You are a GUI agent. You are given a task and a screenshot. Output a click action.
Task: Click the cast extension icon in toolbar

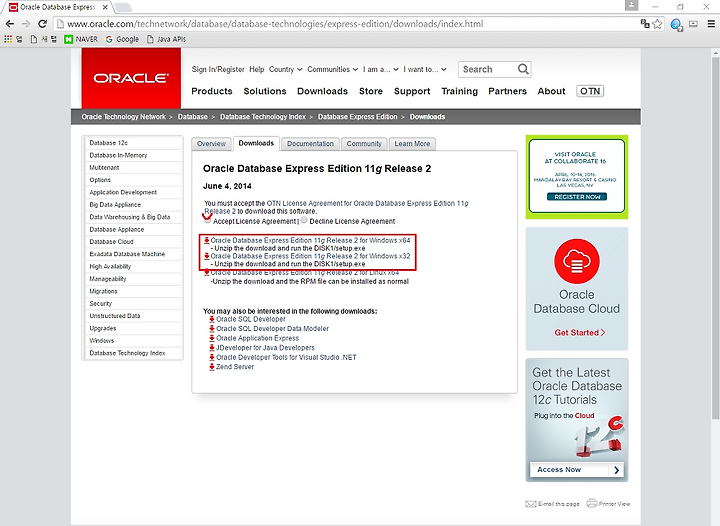point(693,24)
